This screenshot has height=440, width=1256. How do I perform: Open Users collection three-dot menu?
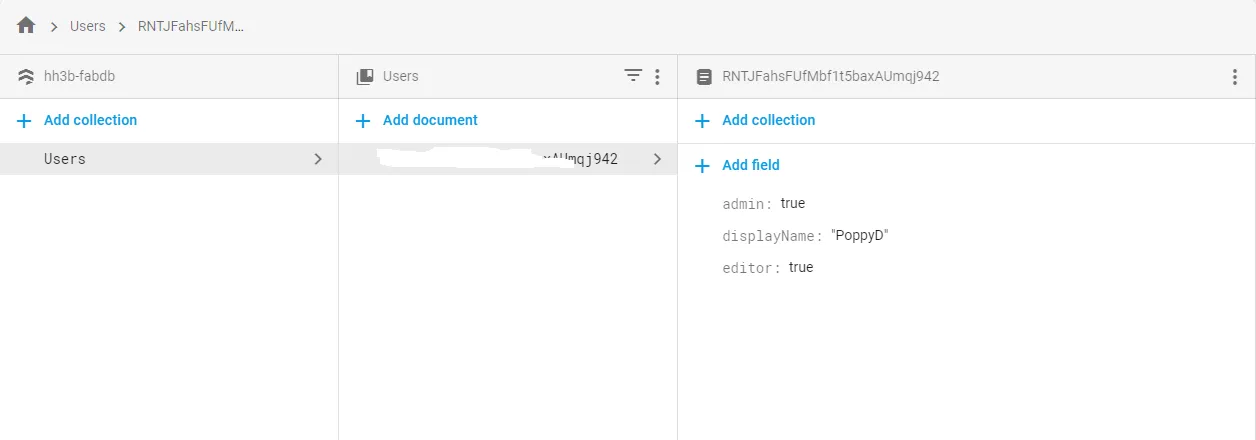pos(657,76)
